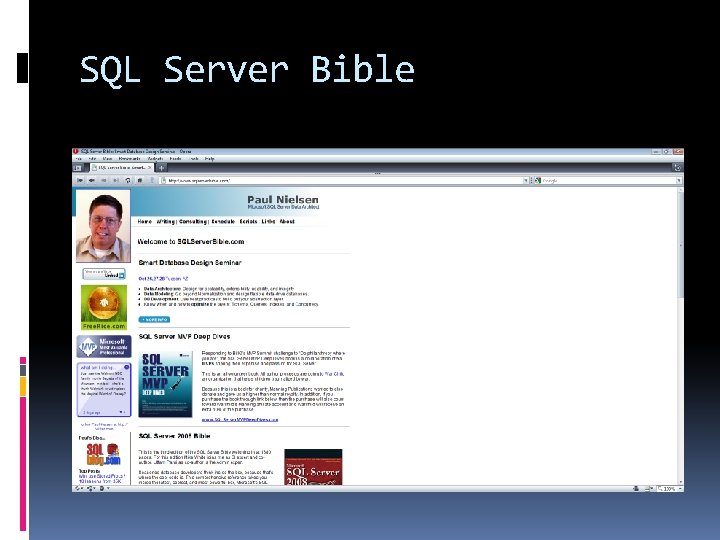
Task: Click the Fast Forward button
Action: (x=116, y=180)
